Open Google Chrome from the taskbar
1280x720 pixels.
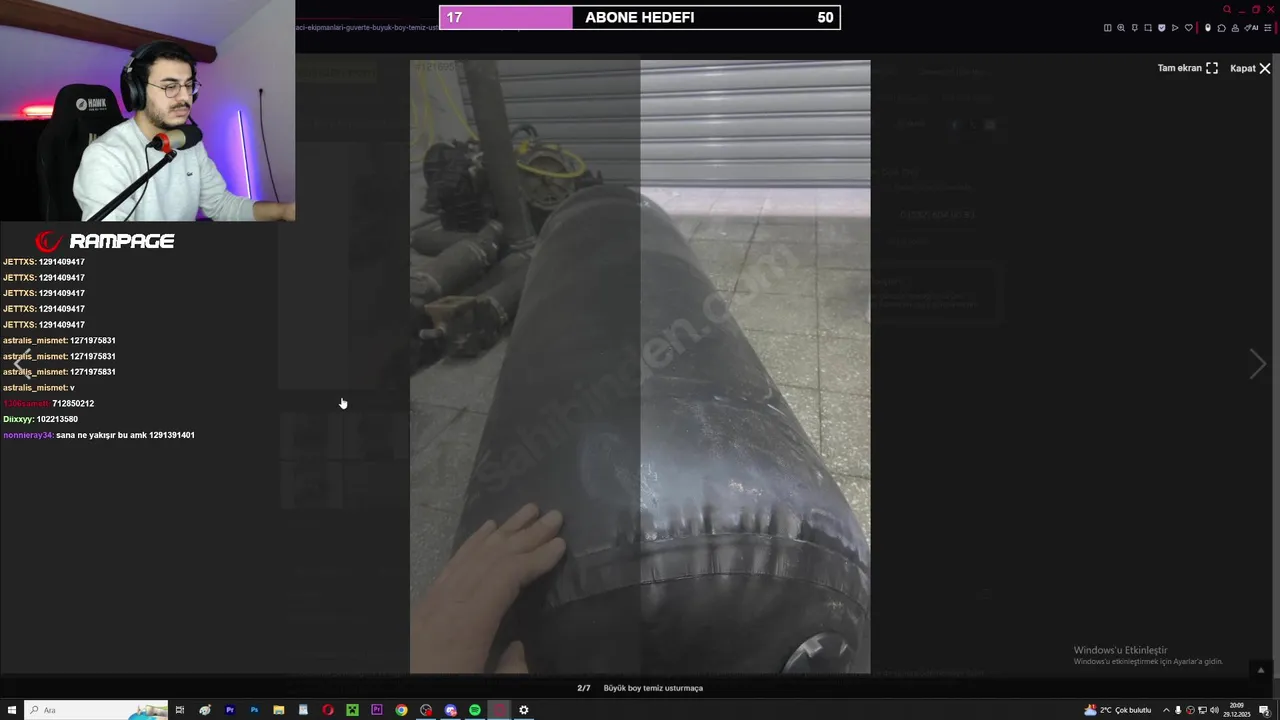point(401,710)
